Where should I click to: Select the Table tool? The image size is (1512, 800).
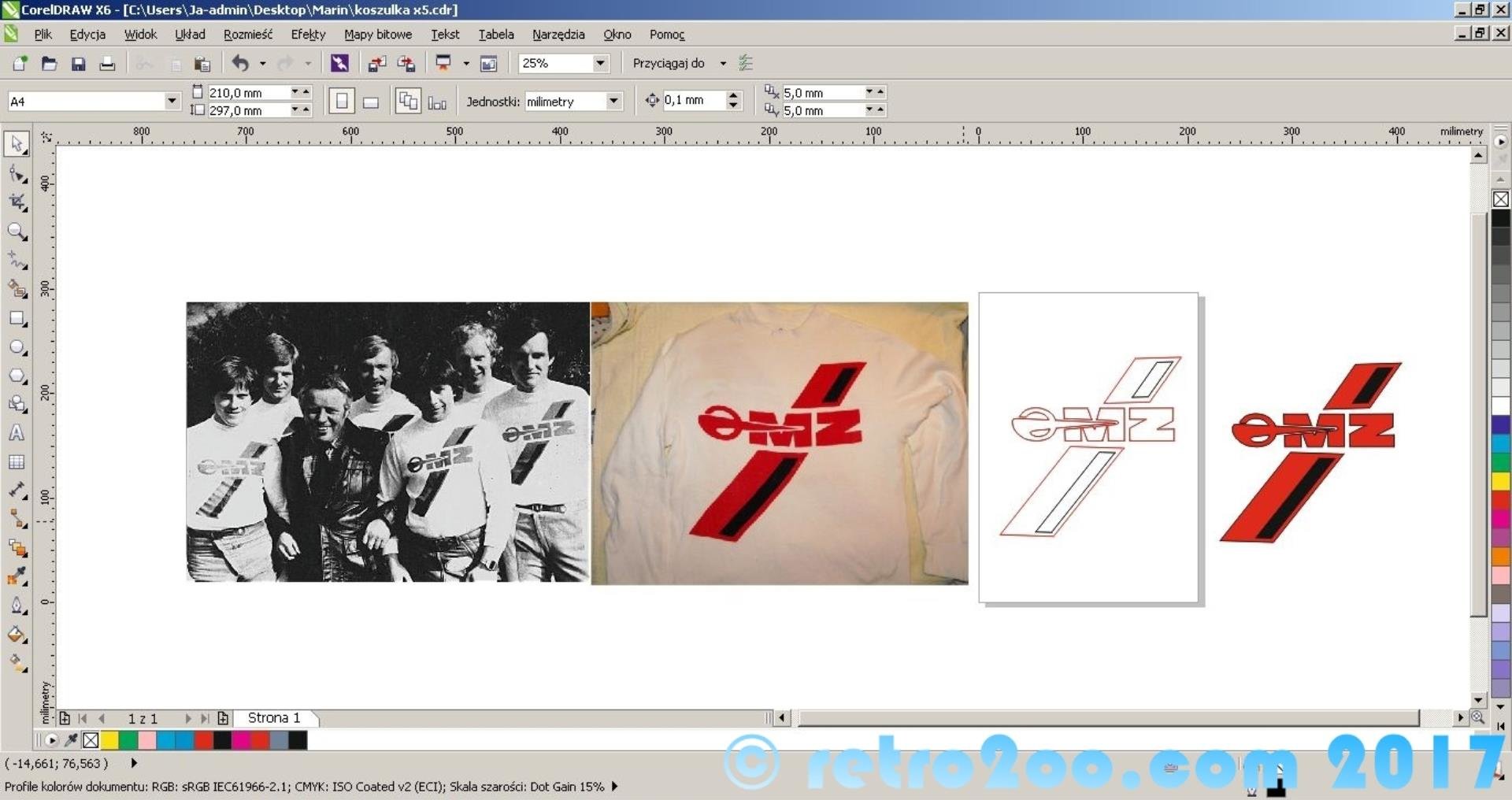point(16,462)
